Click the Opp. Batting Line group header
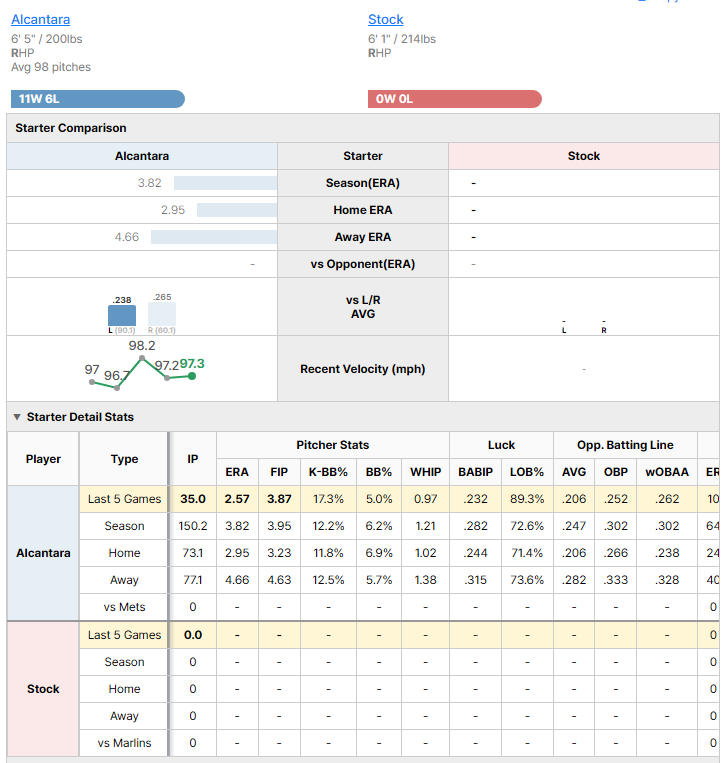726x763 pixels. [625, 445]
